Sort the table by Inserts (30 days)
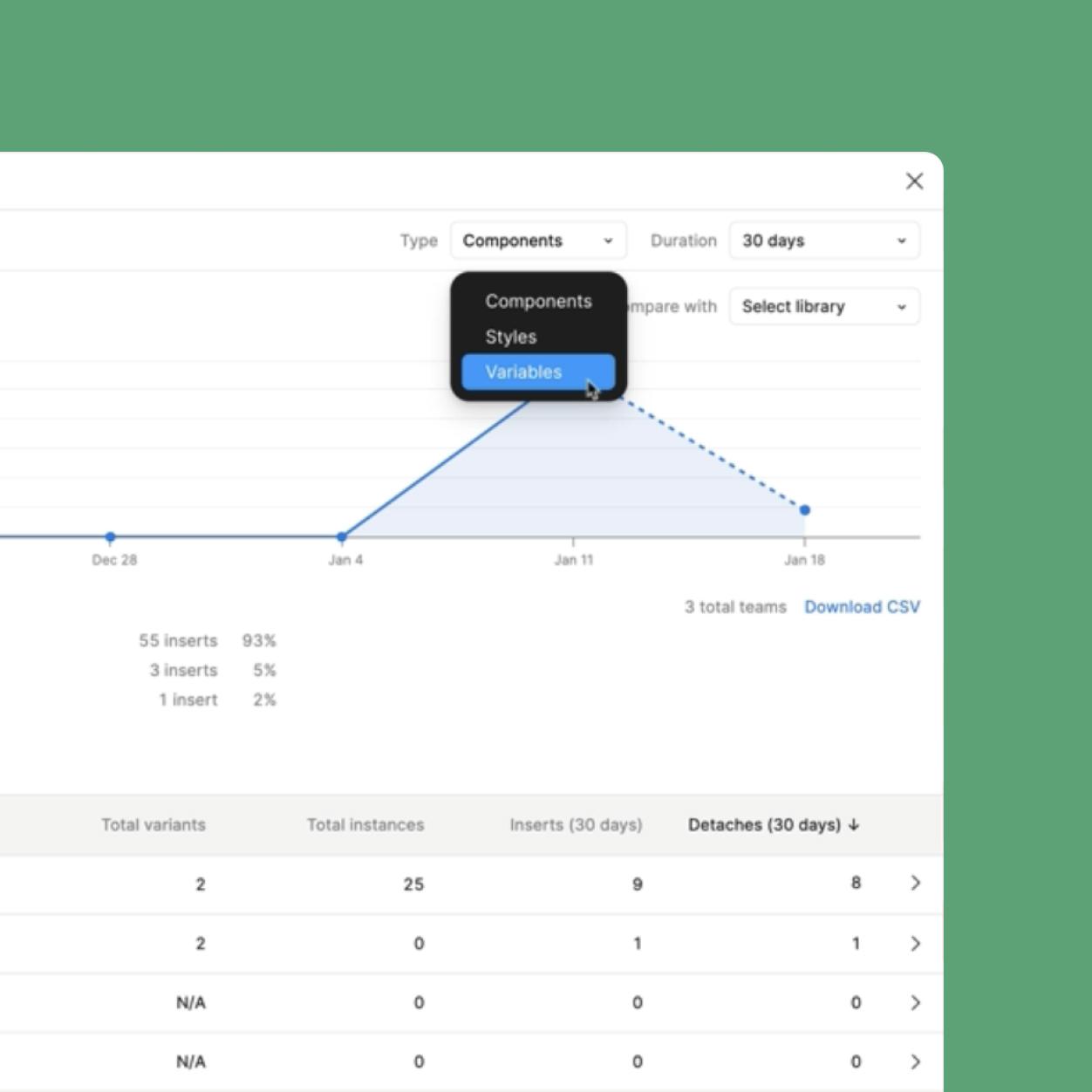Viewport: 1092px width, 1092px height. click(x=575, y=824)
